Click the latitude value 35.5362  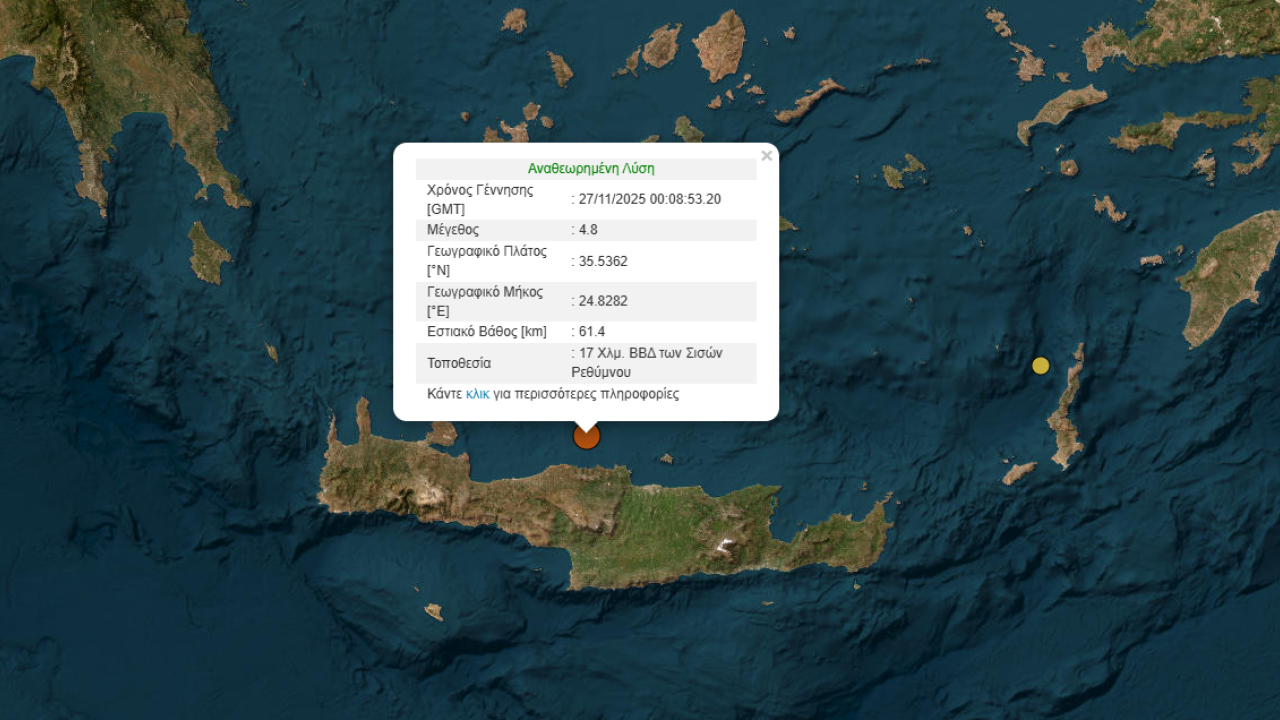(x=602, y=261)
